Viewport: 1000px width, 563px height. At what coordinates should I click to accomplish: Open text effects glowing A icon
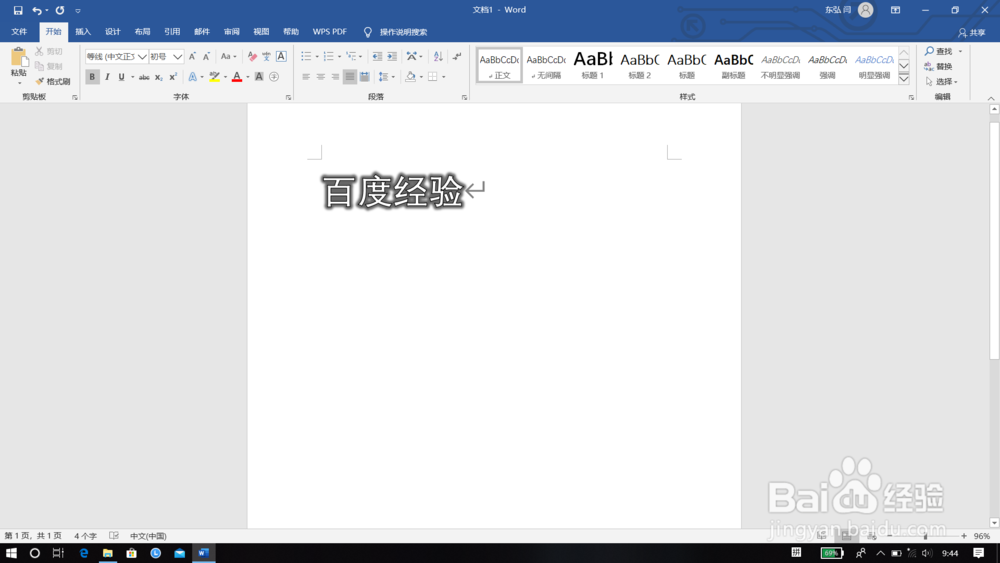tap(193, 77)
